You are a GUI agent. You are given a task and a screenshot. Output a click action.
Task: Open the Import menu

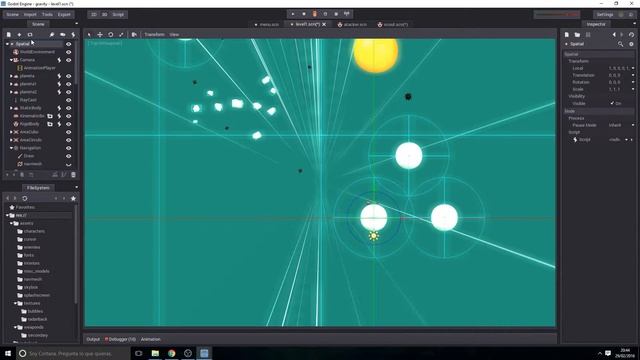click(x=30, y=14)
